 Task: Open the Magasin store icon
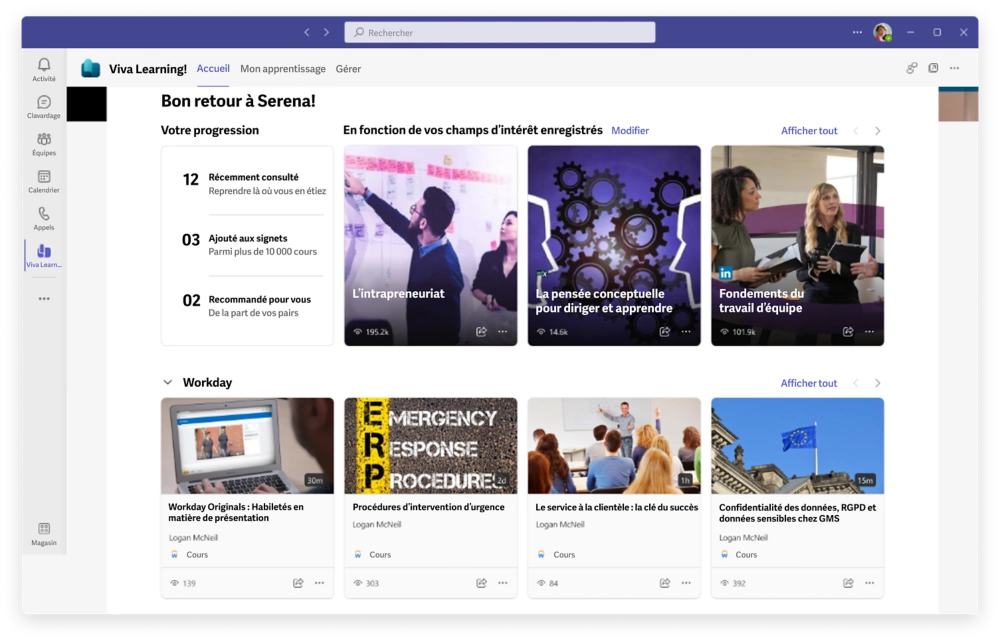pyautogui.click(x=43, y=532)
